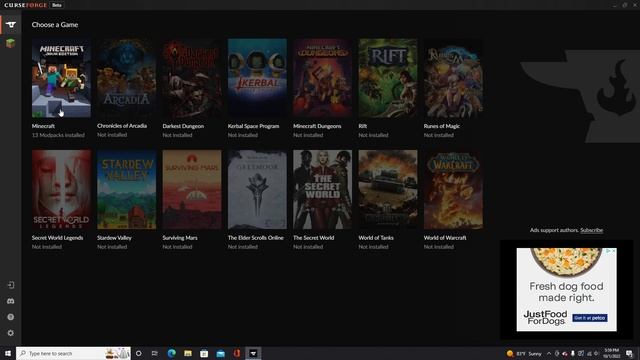Launch Microsoft Edge from the taskbar
Viewport: 640px width, 360px height.
click(171, 353)
